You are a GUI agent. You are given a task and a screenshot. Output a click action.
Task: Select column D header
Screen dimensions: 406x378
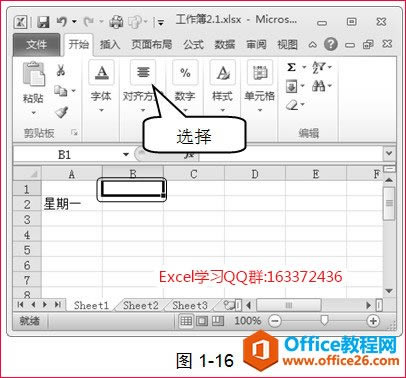tap(255, 174)
